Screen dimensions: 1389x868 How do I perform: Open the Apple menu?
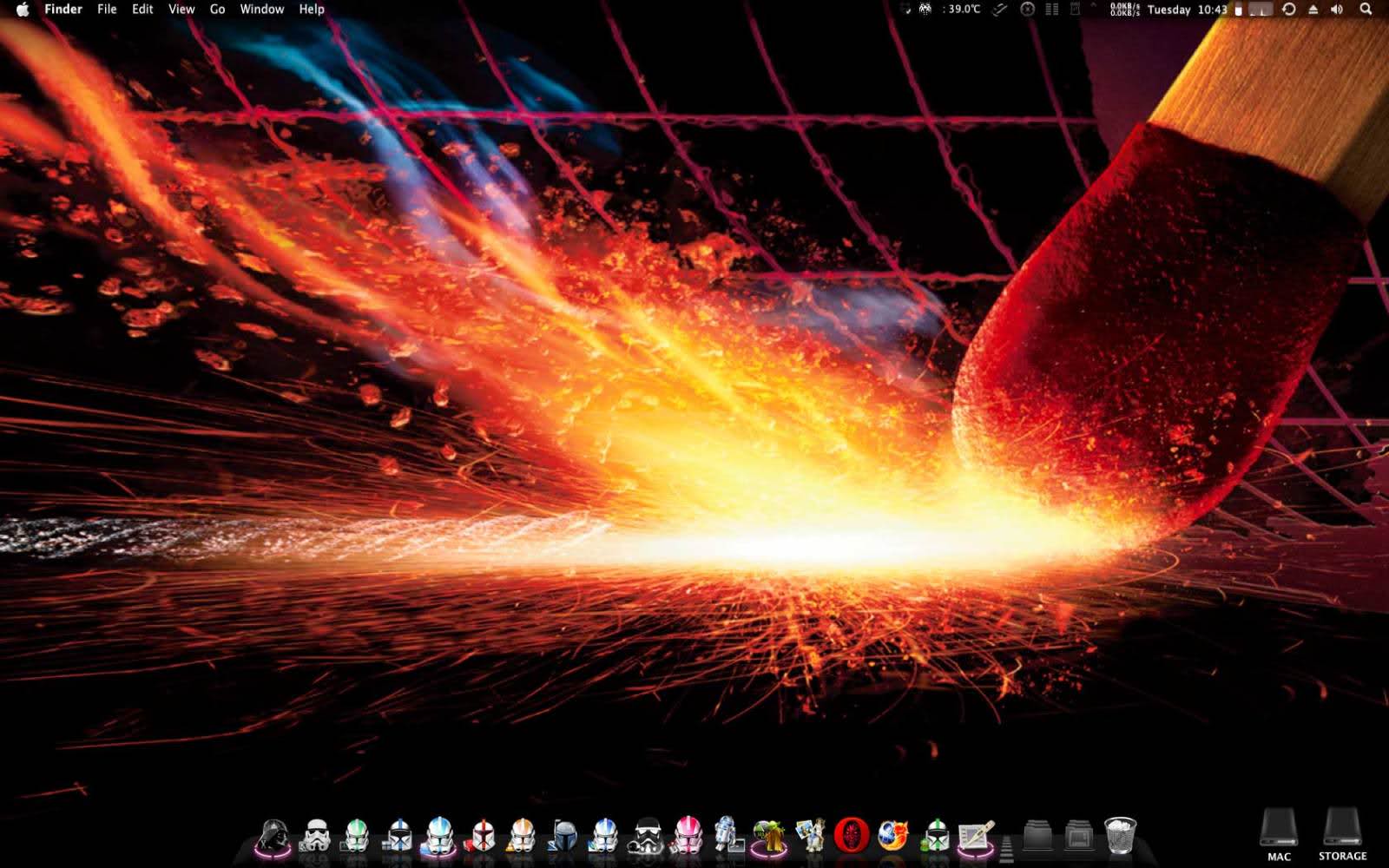[23, 10]
